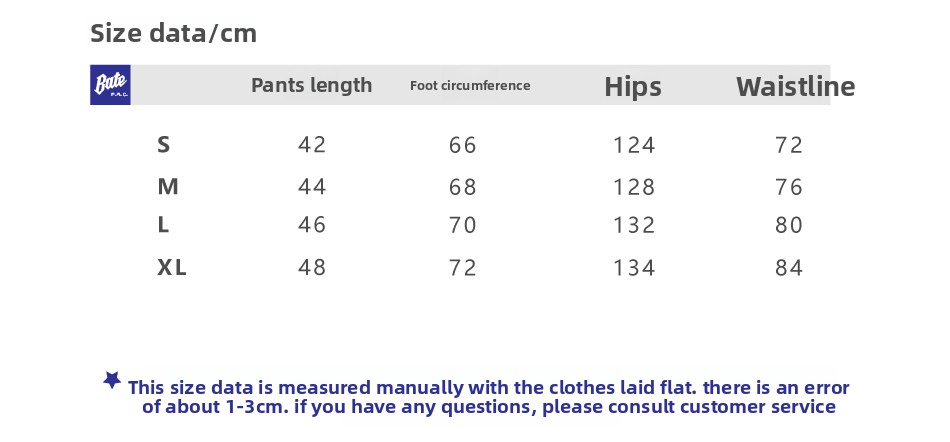
Task: Click the blue star icon near note
Action: click(112, 379)
